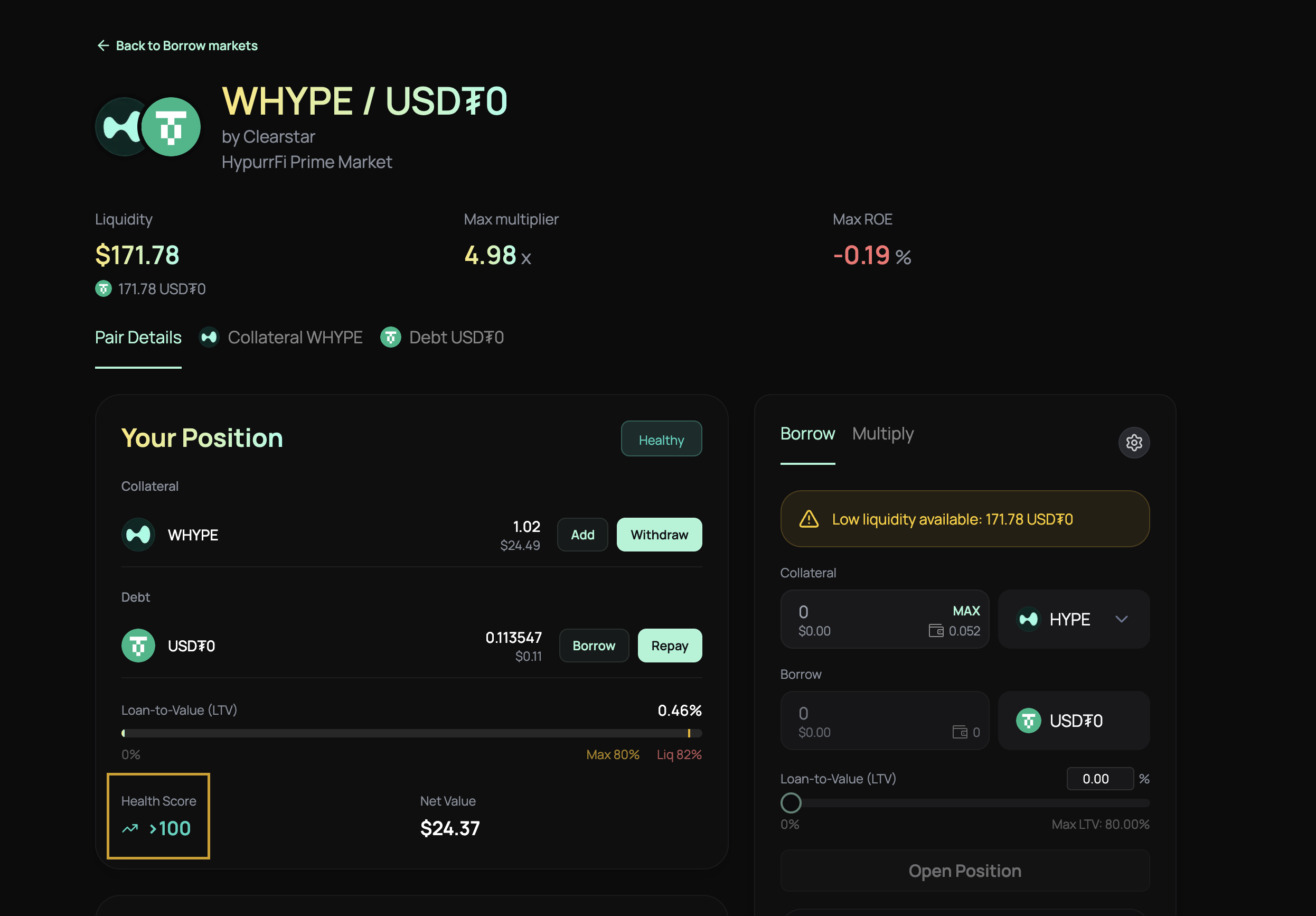Click the WHYPE collateral token icon

click(x=138, y=534)
